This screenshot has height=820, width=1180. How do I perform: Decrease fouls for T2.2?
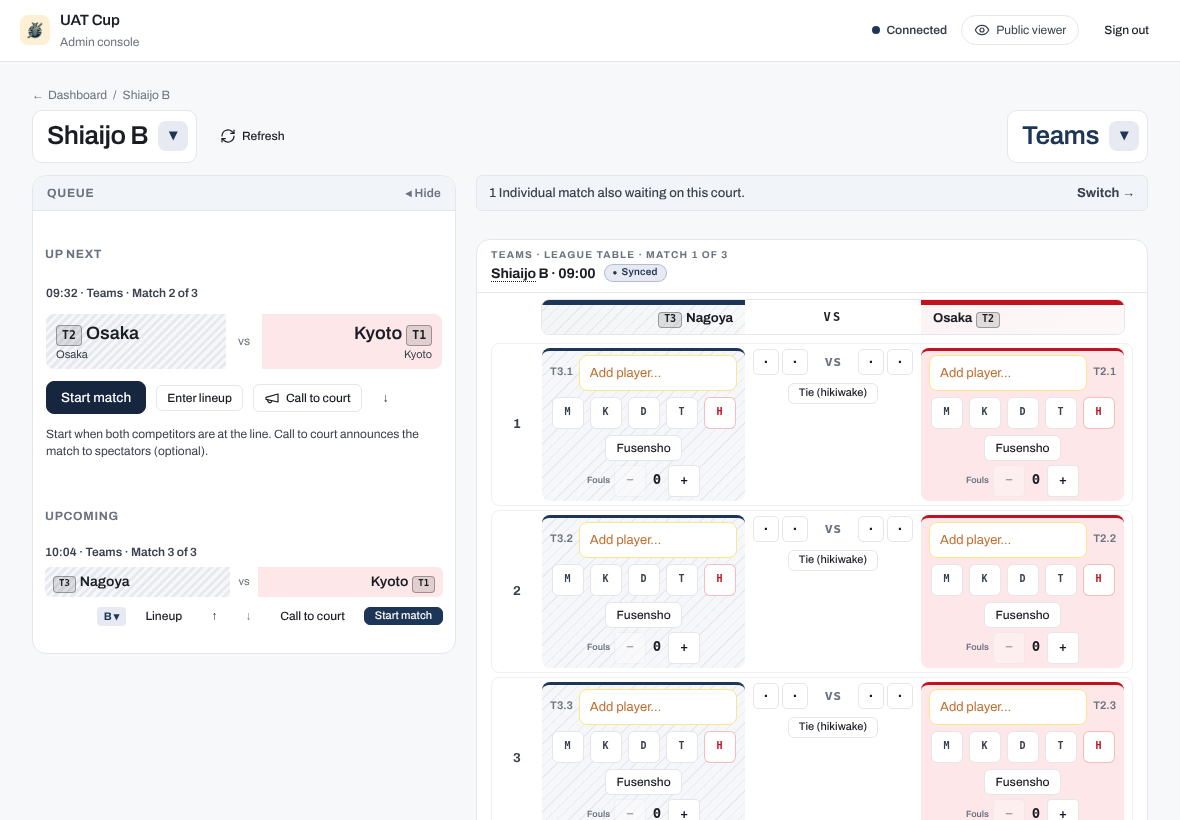click(1009, 647)
